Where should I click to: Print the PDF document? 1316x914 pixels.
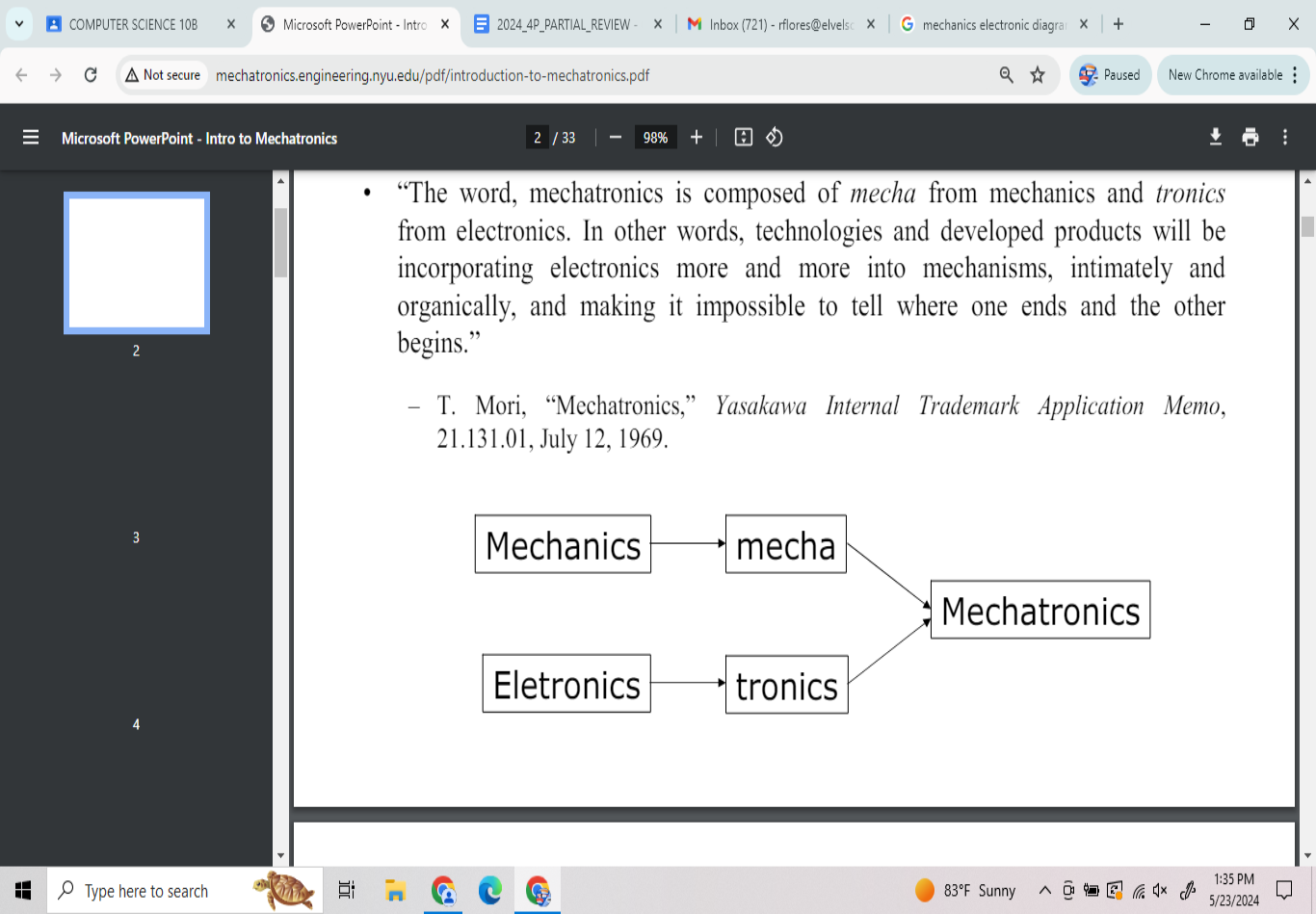(1250, 138)
